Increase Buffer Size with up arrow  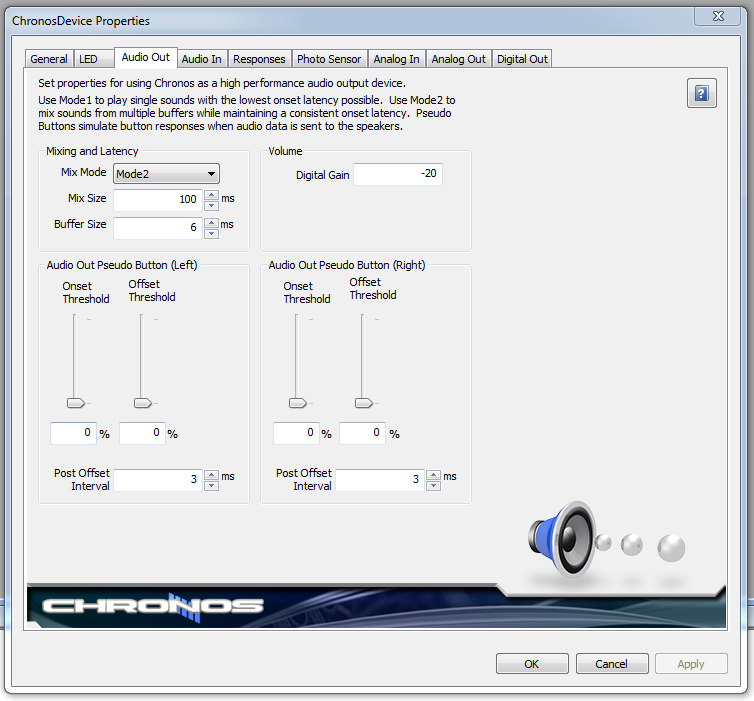coord(212,223)
